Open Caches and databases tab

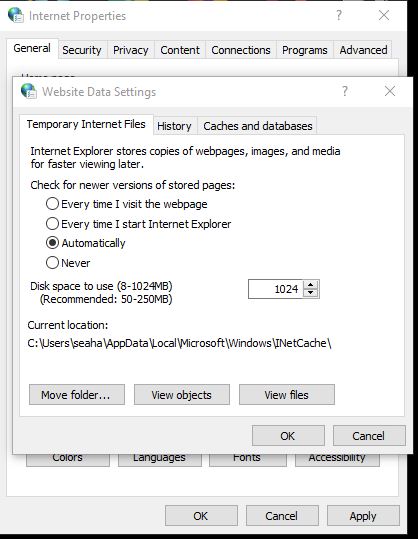[258, 126]
